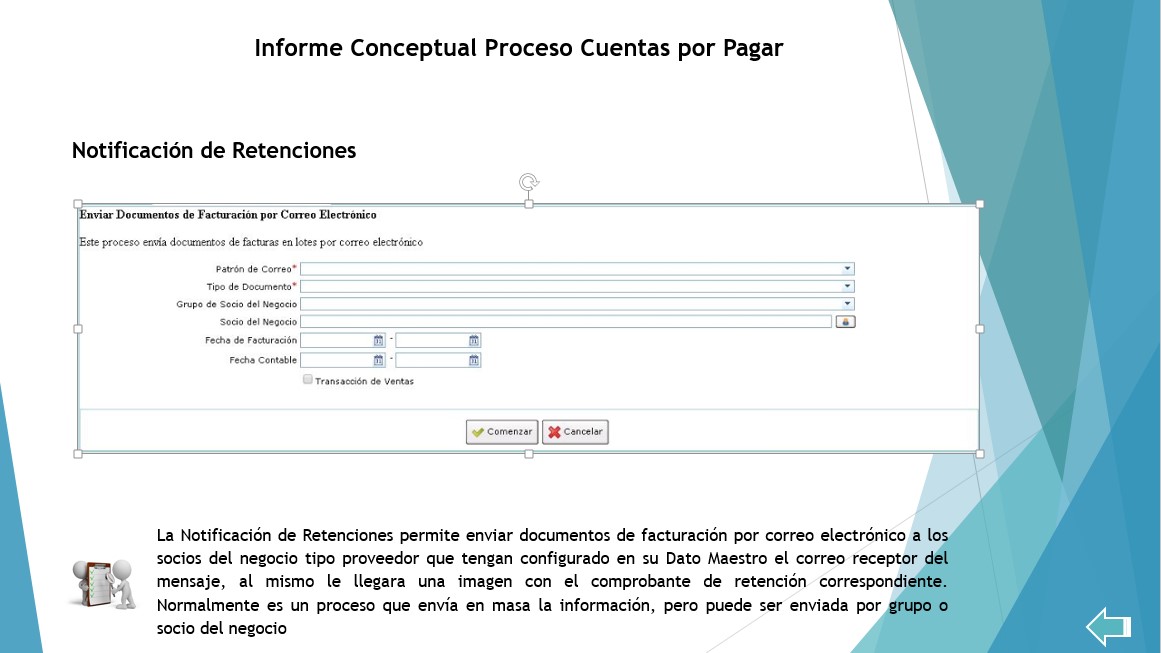This screenshot has width=1161, height=653.
Task: Click the Socio del Negocio text field
Action: point(566,321)
